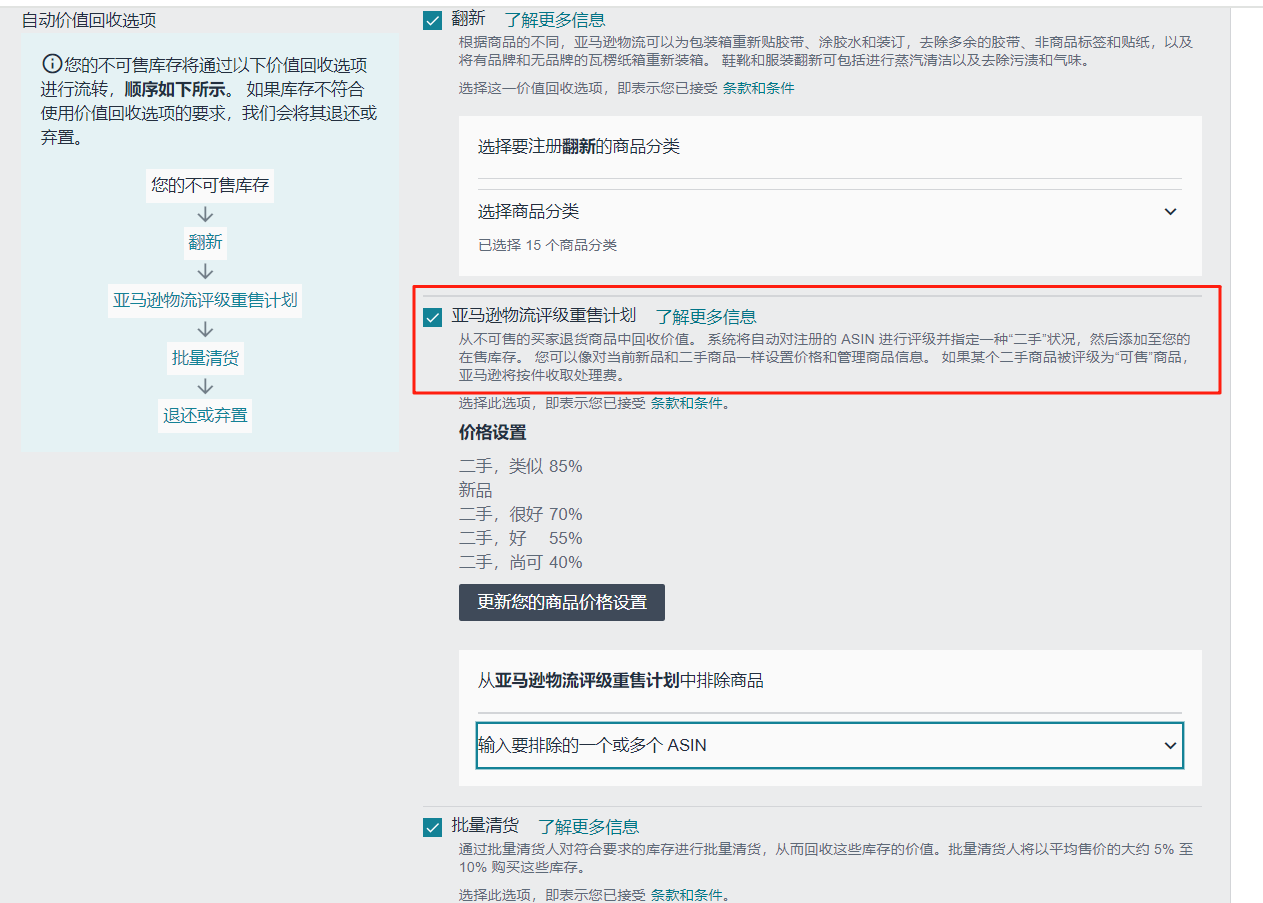Click 翻新 link in the flow diagram

(205, 242)
